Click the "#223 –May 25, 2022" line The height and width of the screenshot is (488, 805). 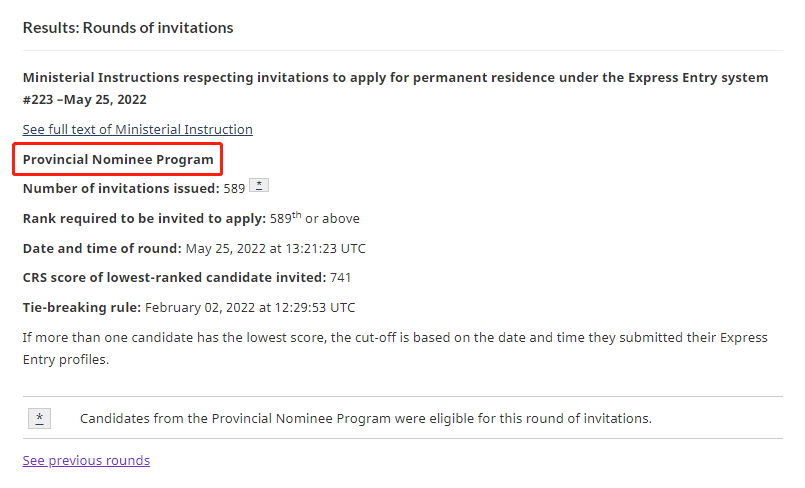(x=90, y=100)
